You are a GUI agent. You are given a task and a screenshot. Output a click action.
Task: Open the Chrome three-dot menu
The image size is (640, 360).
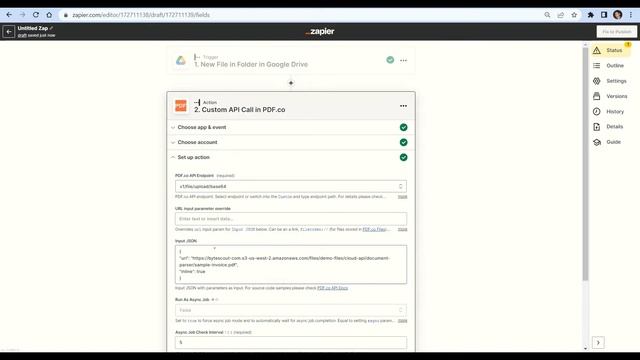point(631,15)
